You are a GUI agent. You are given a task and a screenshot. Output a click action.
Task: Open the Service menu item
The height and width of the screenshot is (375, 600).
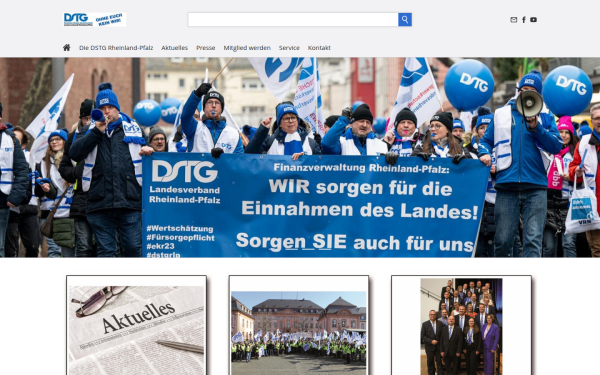click(289, 48)
